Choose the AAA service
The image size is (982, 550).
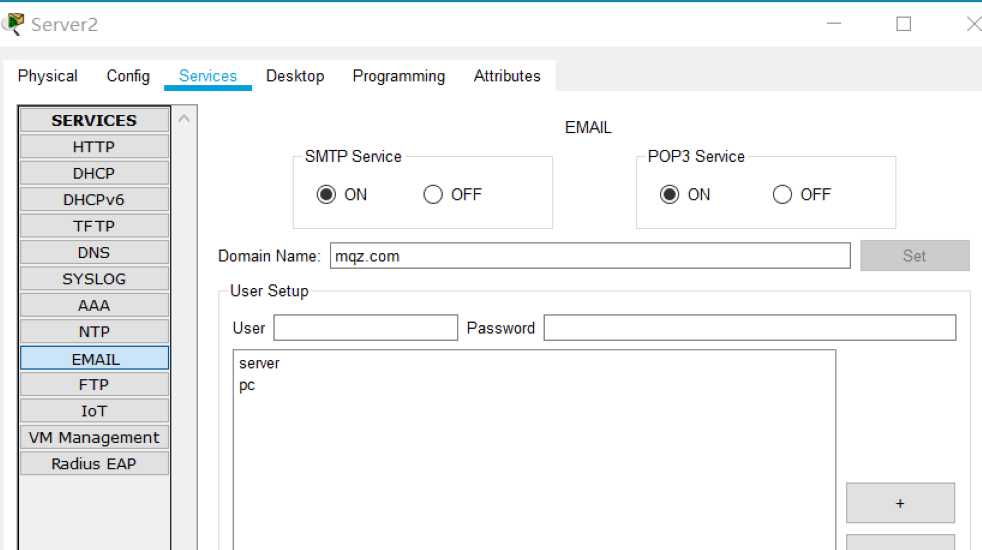click(x=95, y=305)
